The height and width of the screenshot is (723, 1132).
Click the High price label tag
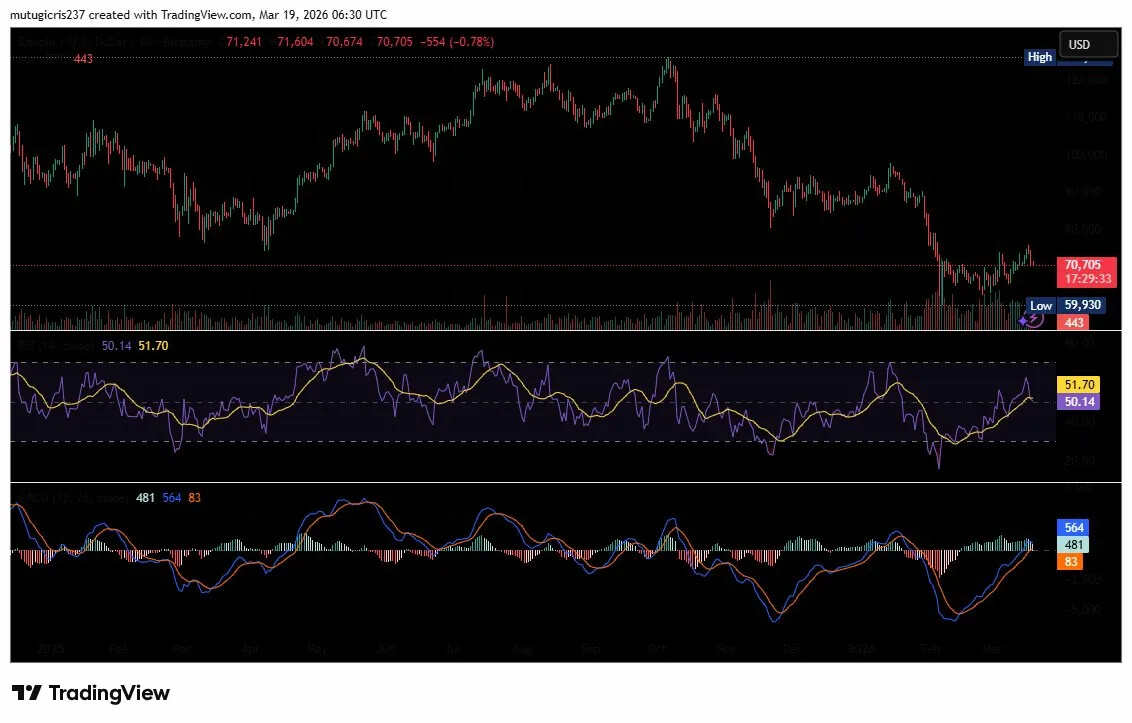(x=1040, y=57)
